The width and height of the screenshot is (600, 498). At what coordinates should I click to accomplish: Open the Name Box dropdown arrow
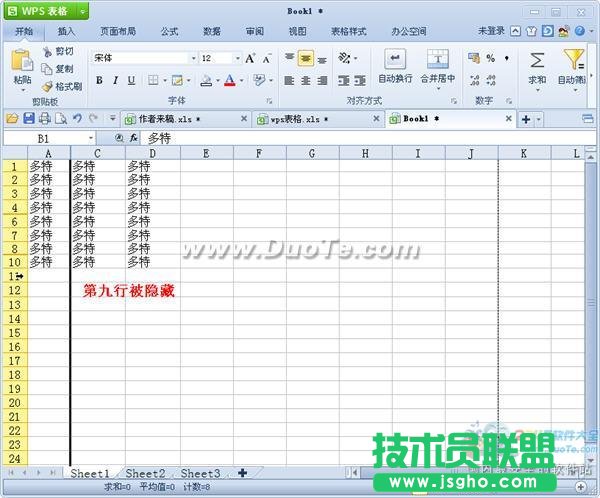(91, 138)
